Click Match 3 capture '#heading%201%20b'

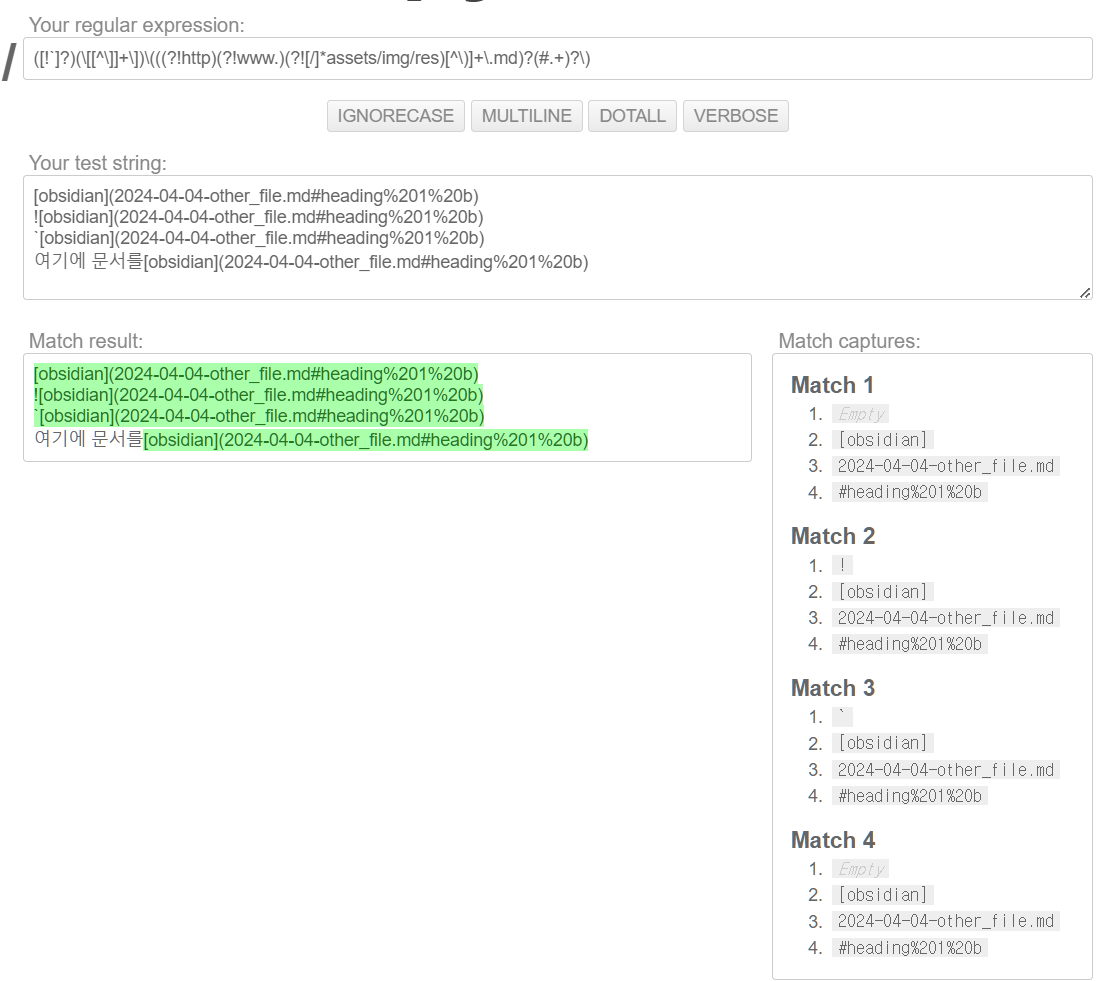coord(910,796)
